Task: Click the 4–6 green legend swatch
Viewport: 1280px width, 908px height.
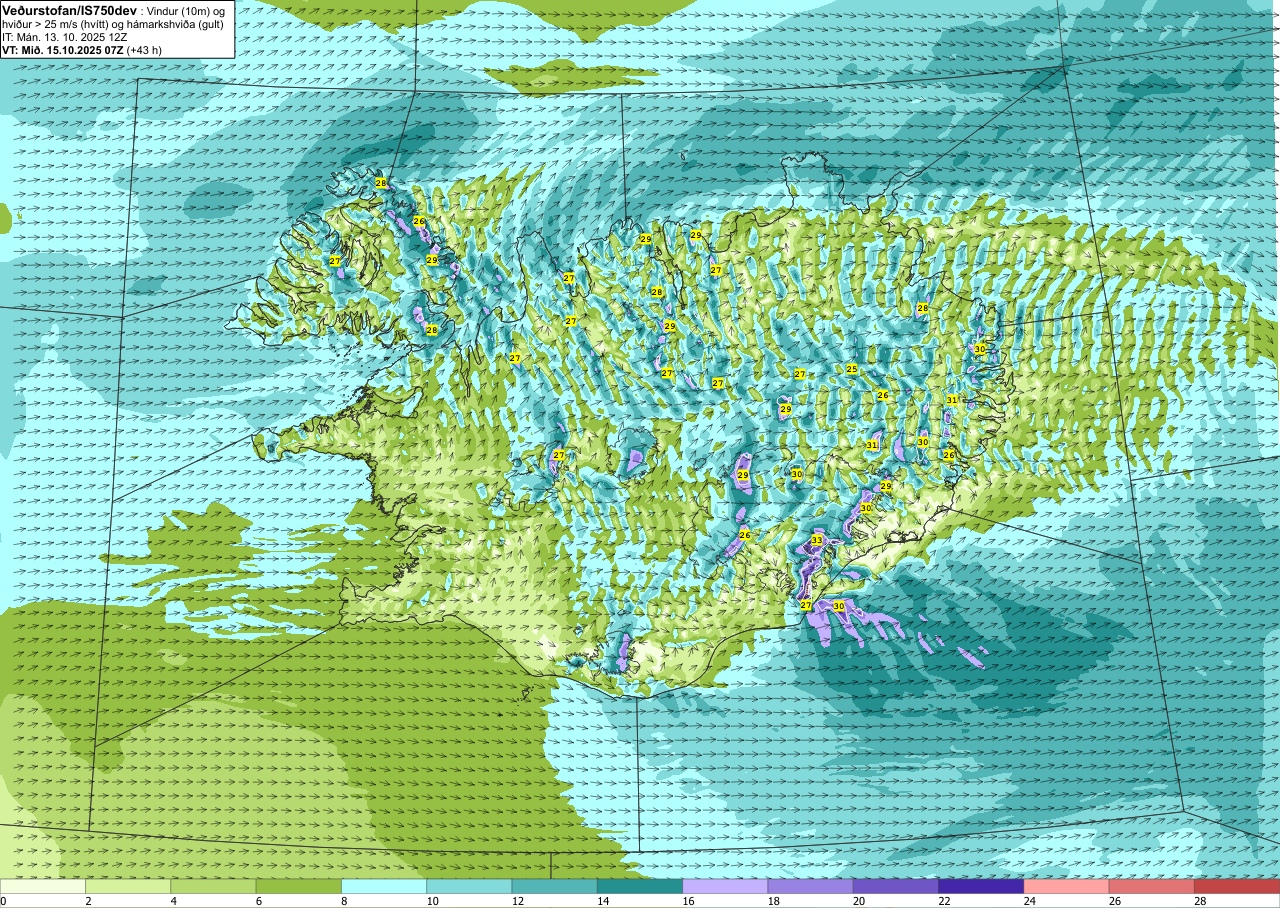Action: click(x=213, y=886)
